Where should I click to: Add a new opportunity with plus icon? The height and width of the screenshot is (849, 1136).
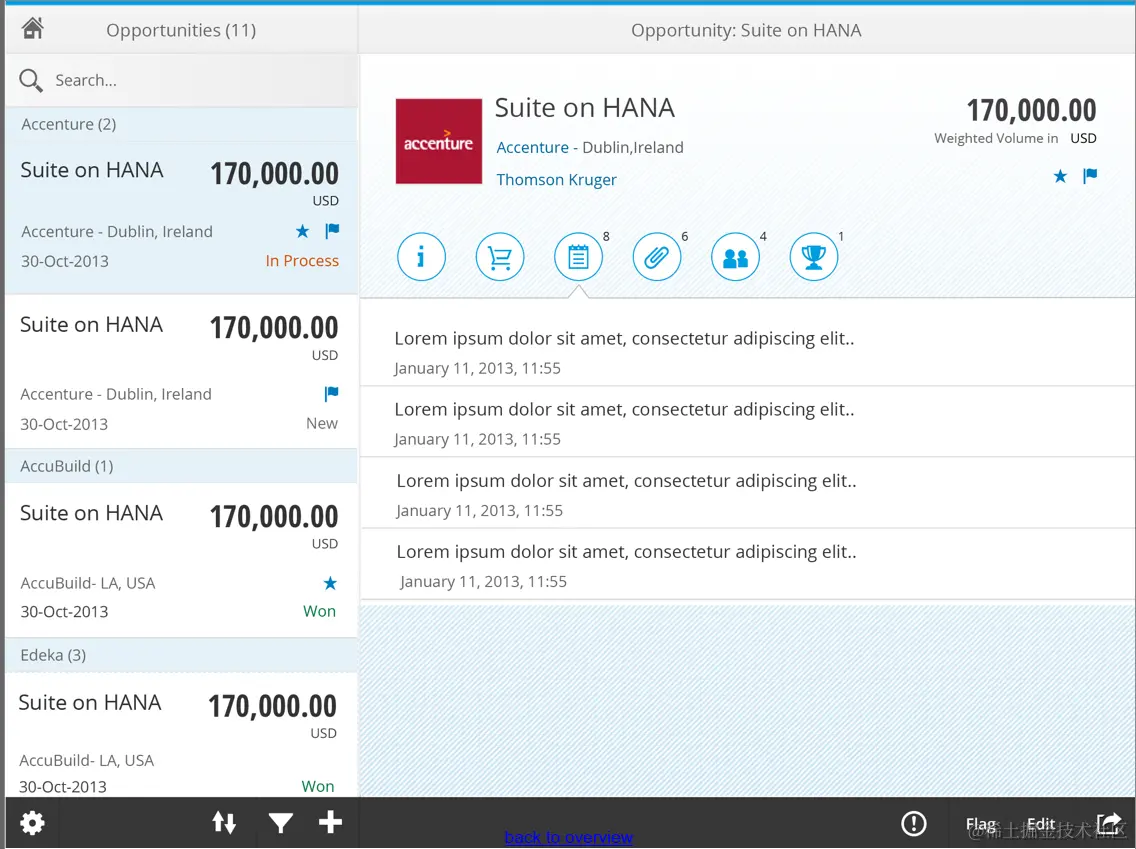330,822
